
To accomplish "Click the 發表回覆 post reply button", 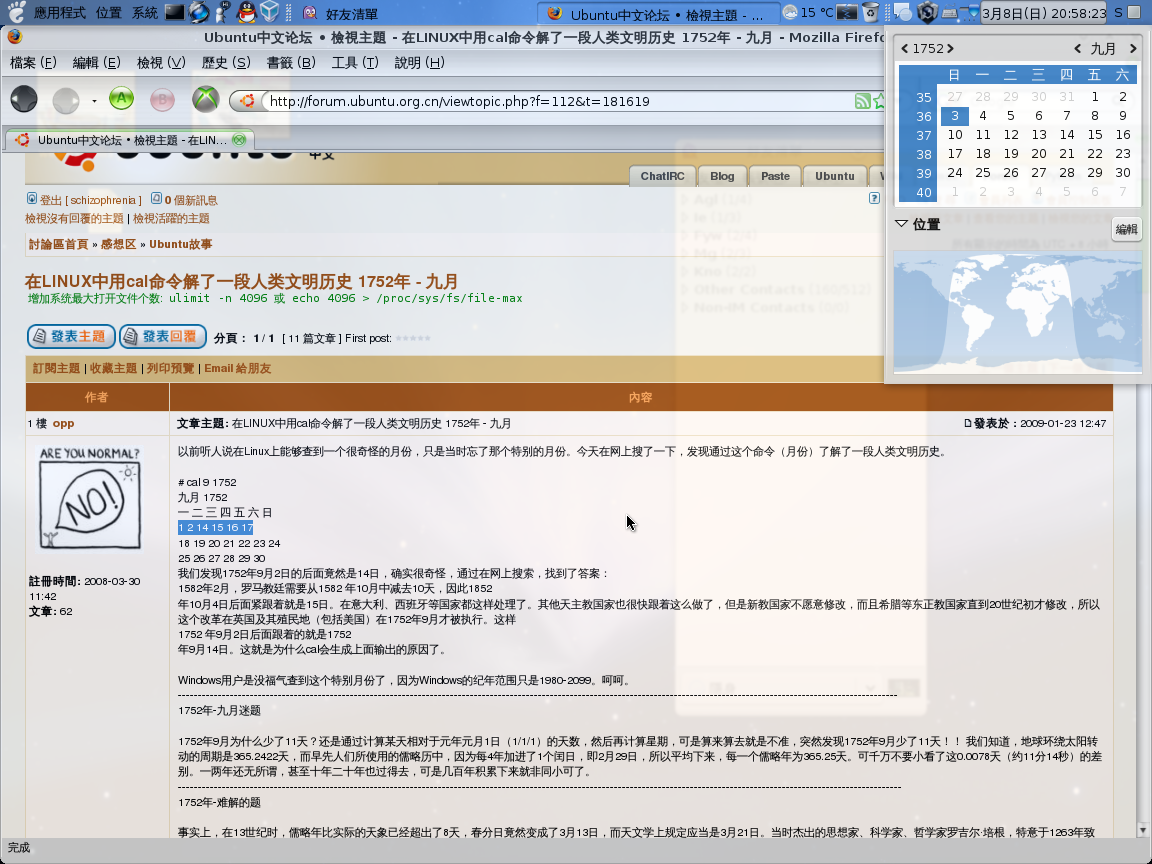I will pyautogui.click(x=162, y=336).
